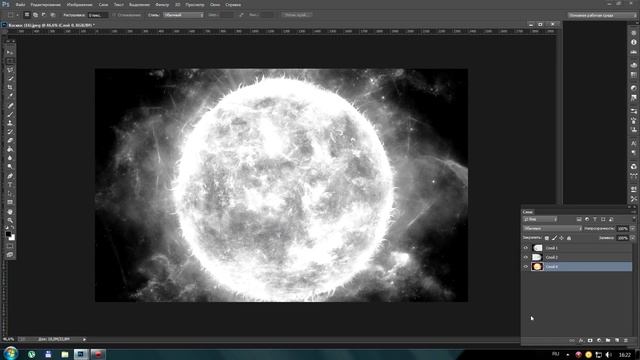This screenshot has height=360, width=640.
Task: Select the Path Selection tool
Action: click(10, 193)
